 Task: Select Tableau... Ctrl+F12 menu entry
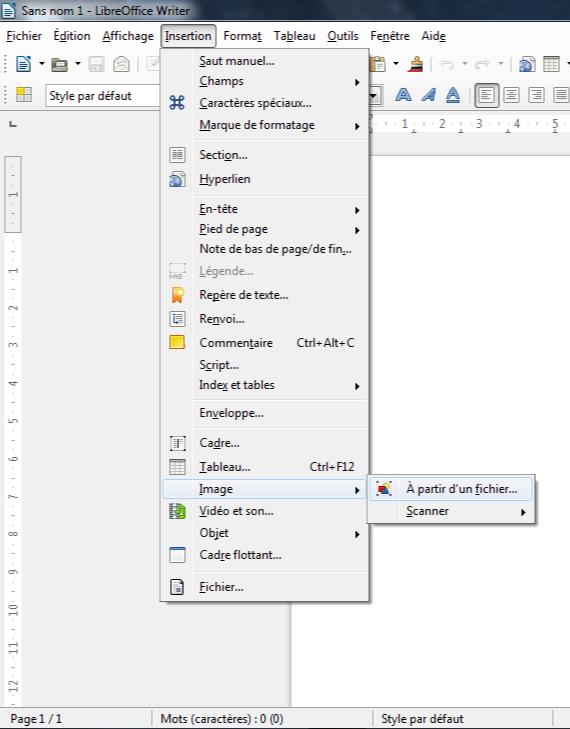[x=266, y=467]
